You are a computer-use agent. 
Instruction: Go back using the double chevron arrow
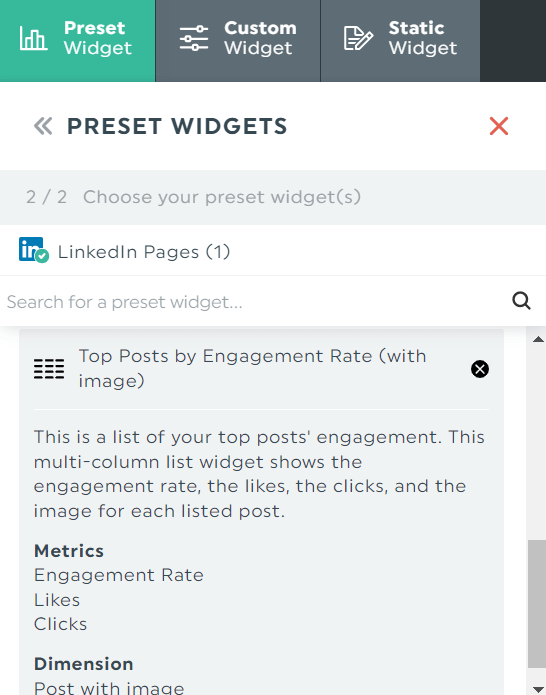click(43, 126)
